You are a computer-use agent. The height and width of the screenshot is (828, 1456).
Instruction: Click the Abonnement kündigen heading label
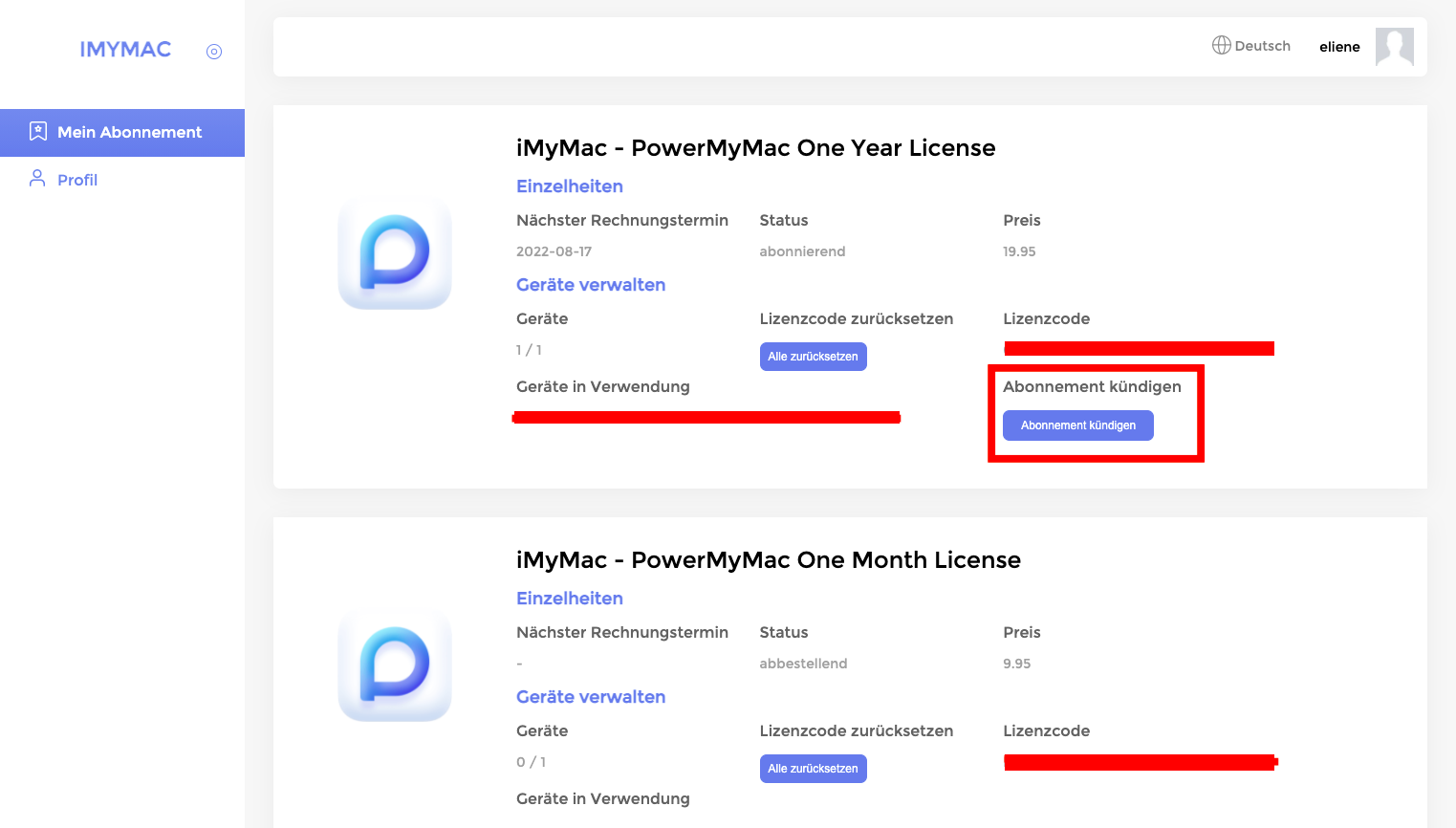click(x=1092, y=386)
